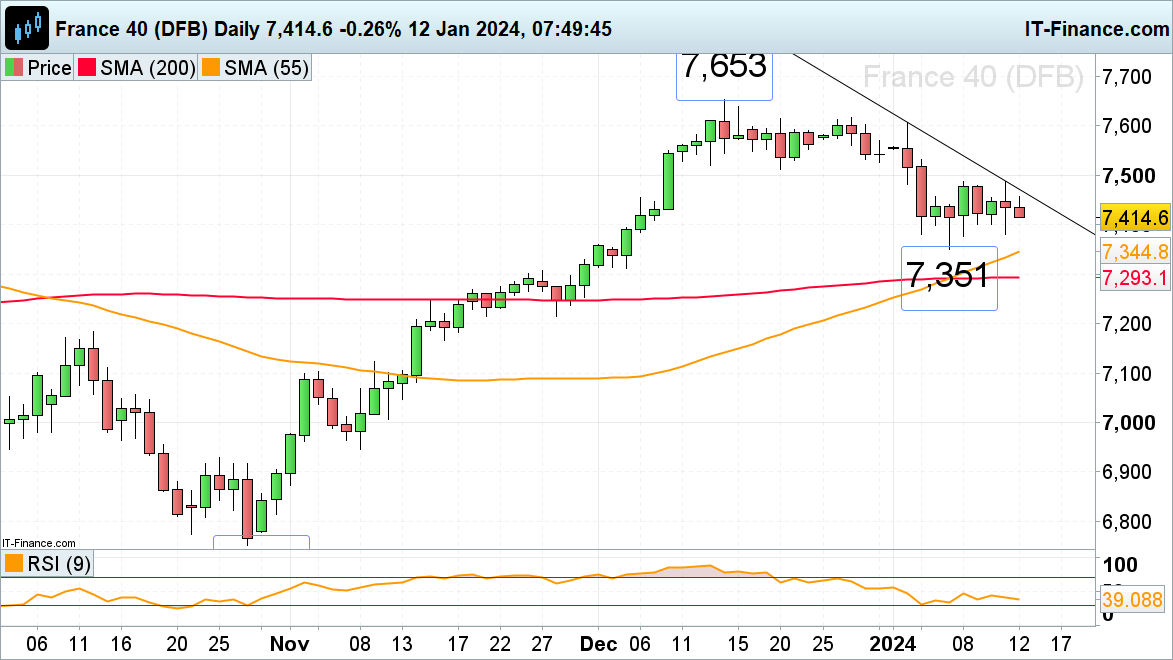1173x660 pixels.
Task: Click the 27 date axis label
Action: [x=542, y=644]
